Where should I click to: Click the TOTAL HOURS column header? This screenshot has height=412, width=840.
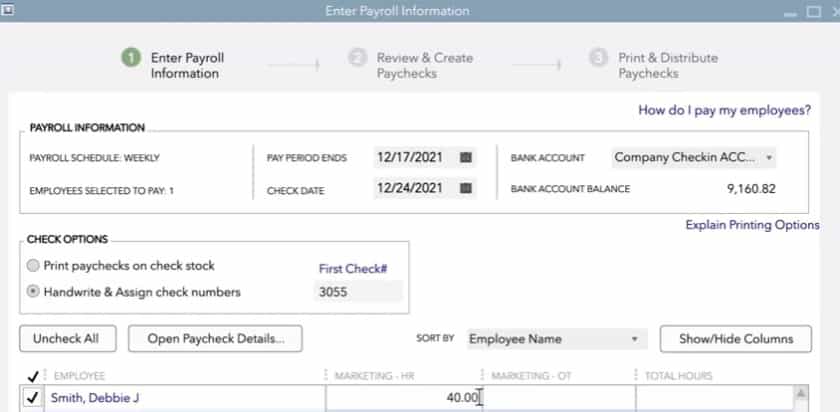click(x=678, y=376)
